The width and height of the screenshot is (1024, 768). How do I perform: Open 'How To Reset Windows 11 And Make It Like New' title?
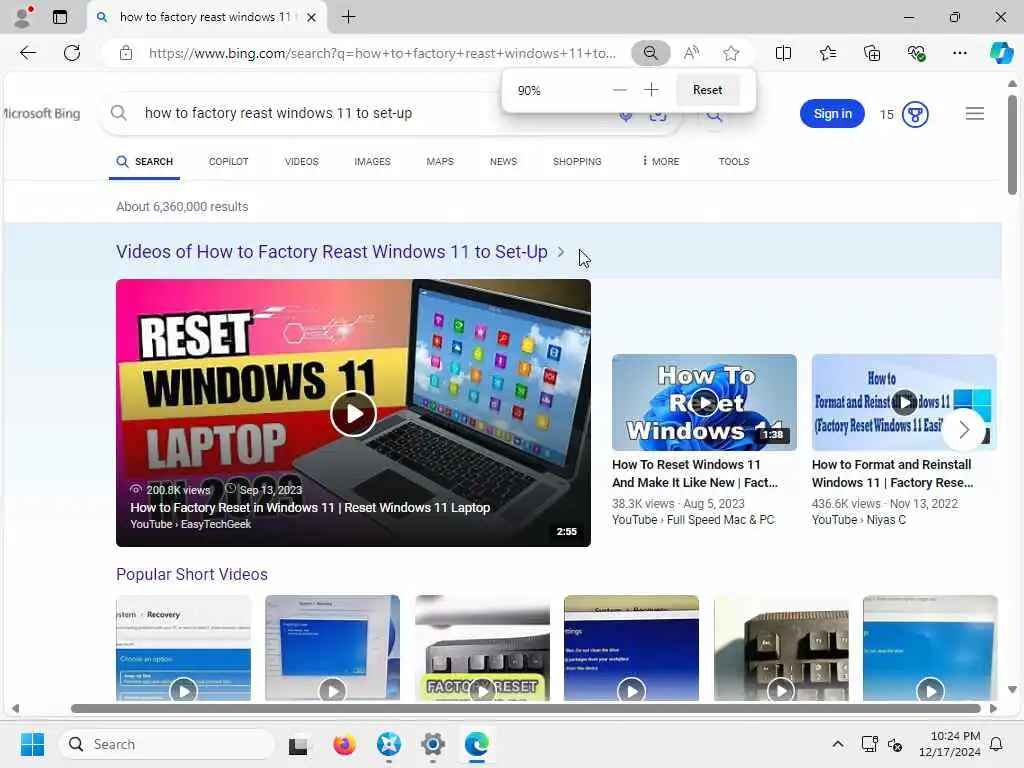[x=695, y=473]
